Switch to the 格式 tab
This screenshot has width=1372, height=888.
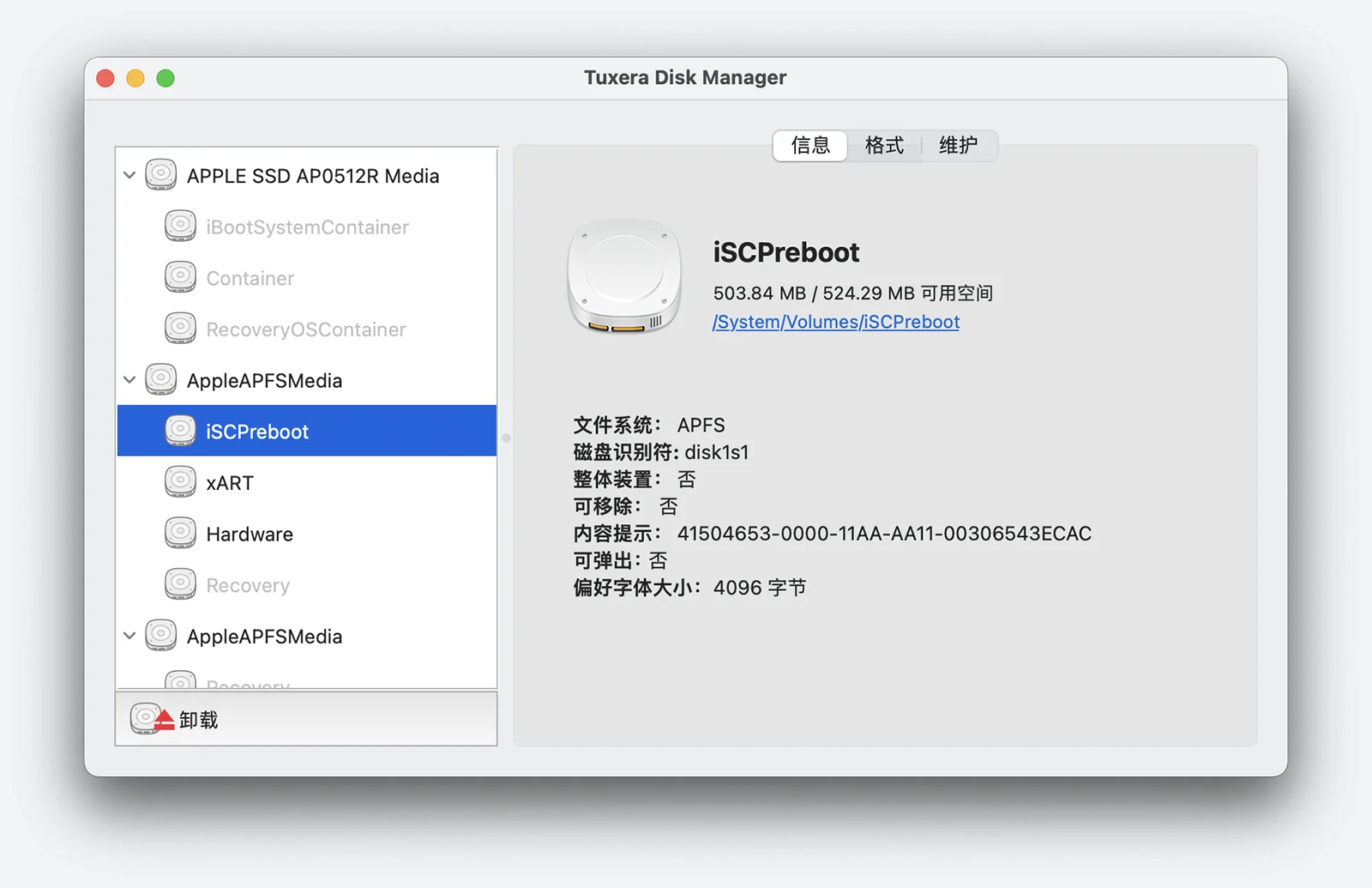[884, 146]
